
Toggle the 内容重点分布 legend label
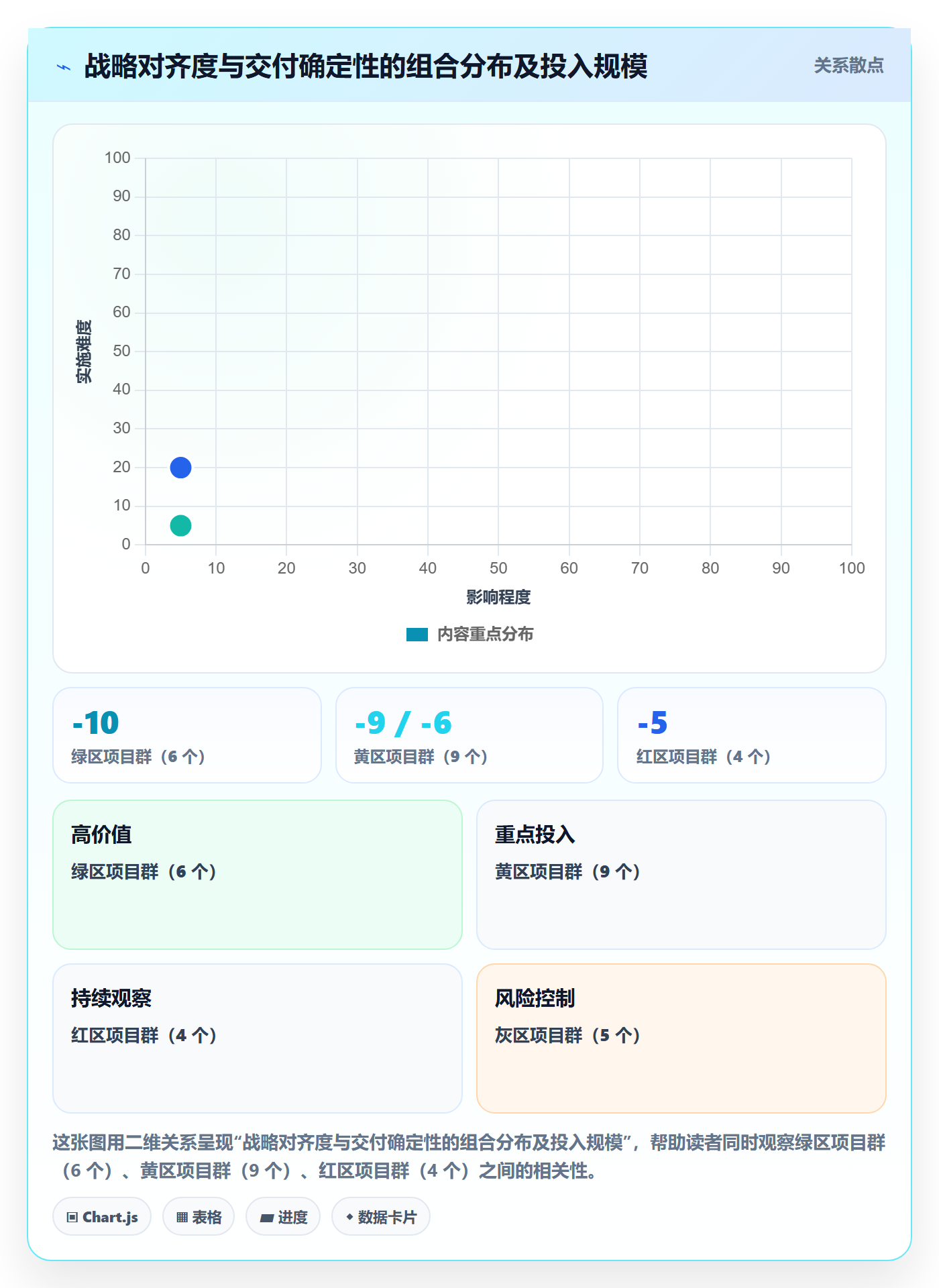point(485,635)
